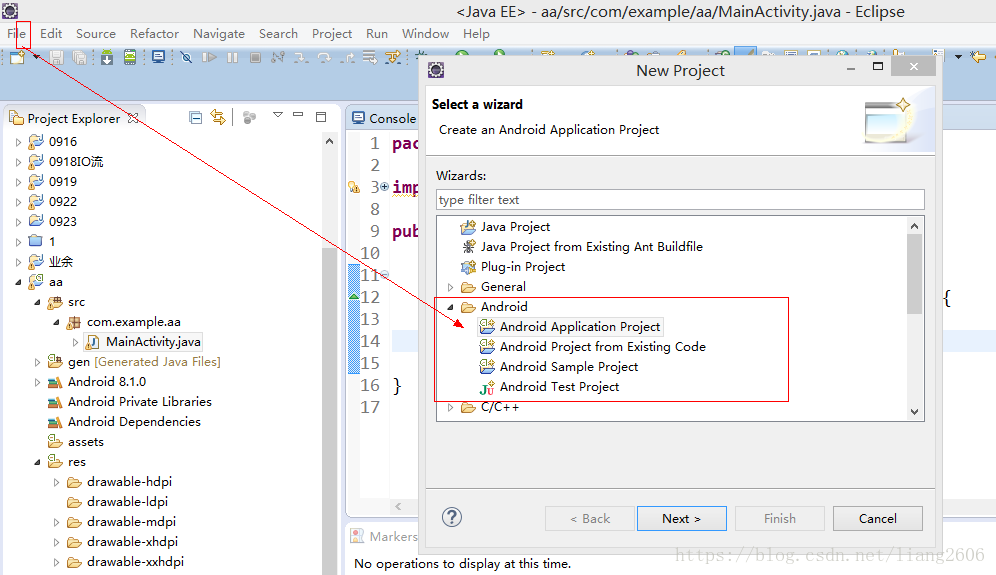996x575 pixels.
Task: Open Project Explorer View Menu triangle
Action: pos(278,115)
